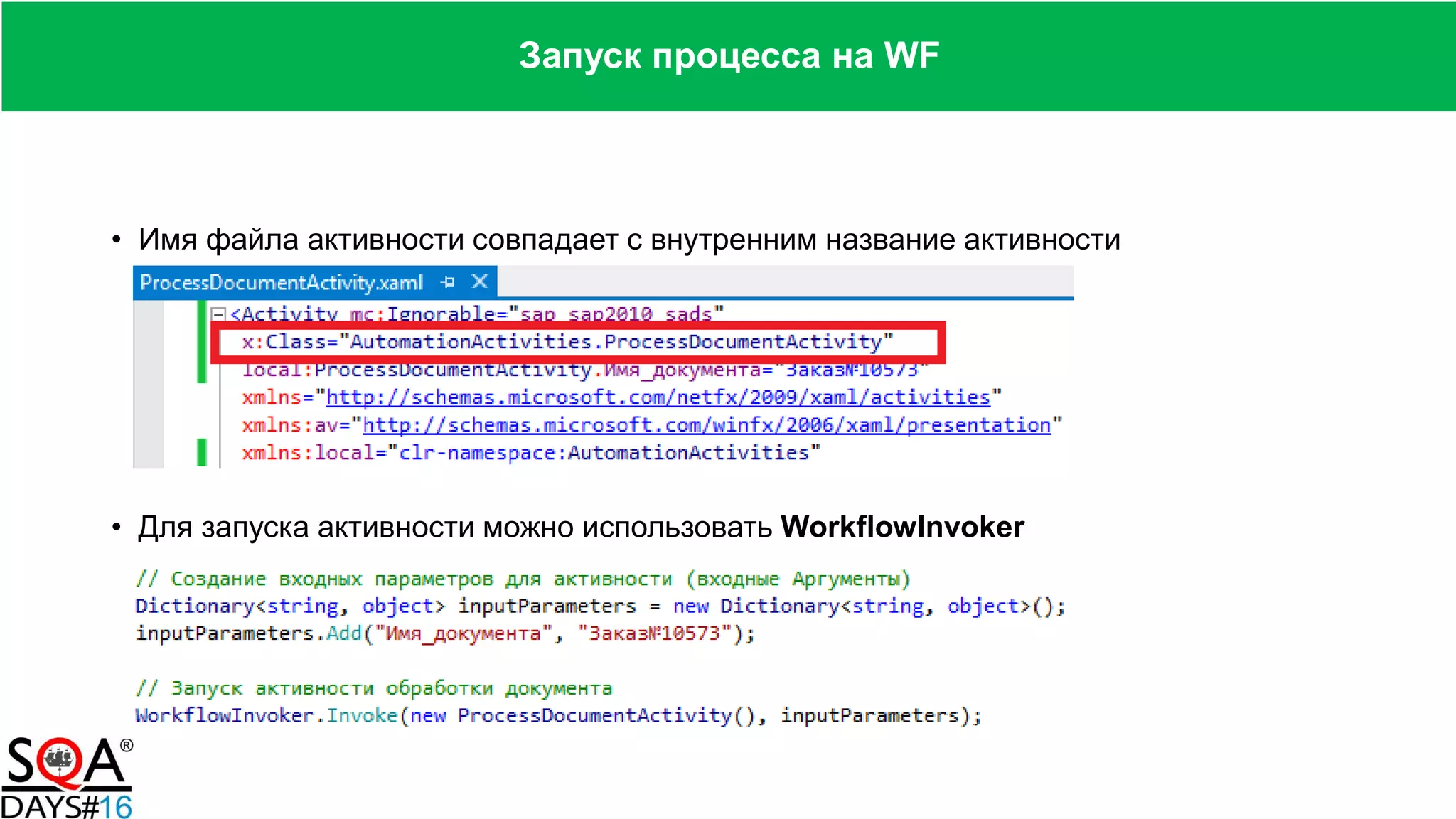Click the comment "Запуск активности обработки документа"

coord(374,688)
